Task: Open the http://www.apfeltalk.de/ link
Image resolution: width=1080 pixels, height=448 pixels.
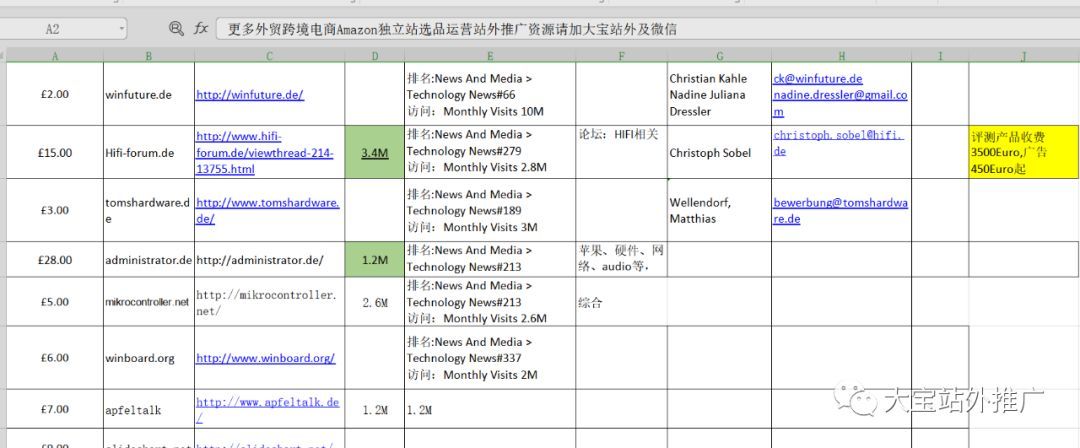Action: [x=268, y=410]
